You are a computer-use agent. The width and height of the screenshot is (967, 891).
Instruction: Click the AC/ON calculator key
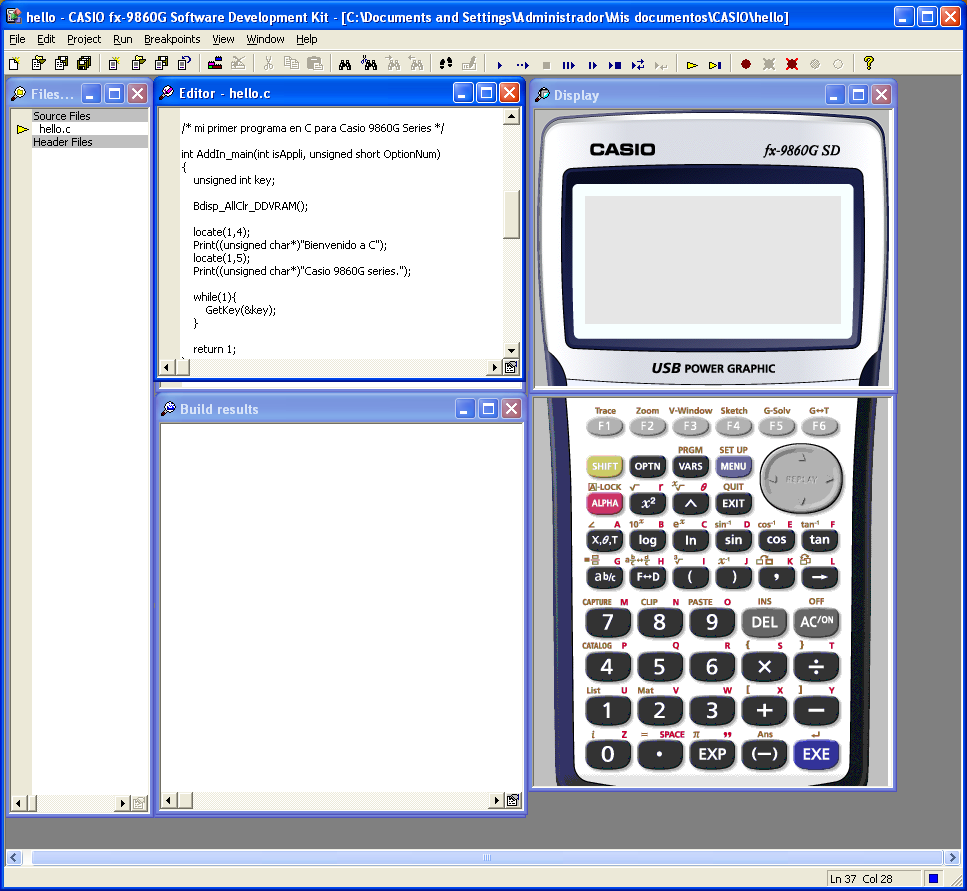(816, 622)
